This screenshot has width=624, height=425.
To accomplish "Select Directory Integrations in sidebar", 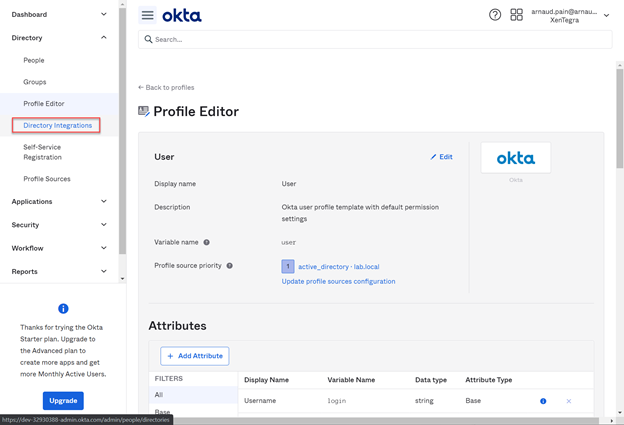I will [57, 126].
